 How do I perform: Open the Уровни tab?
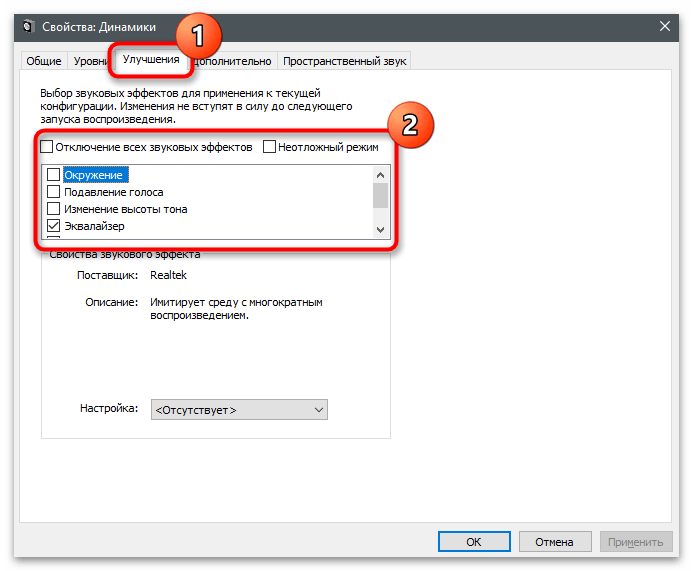pos(90,61)
